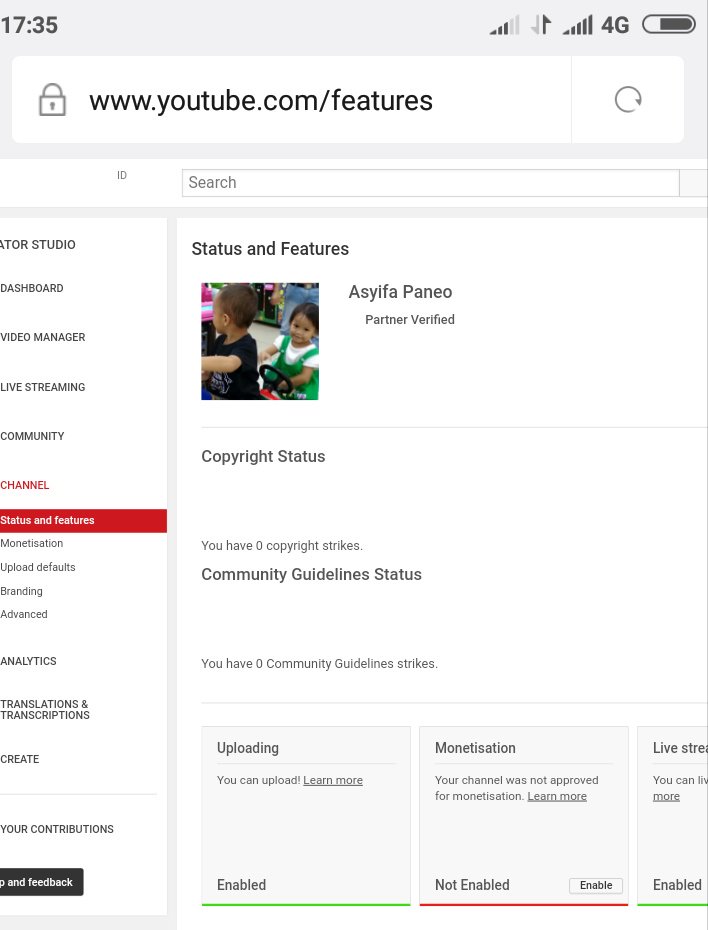This screenshot has width=708, height=930.
Task: Click the Partner Verified status text
Action: click(410, 320)
